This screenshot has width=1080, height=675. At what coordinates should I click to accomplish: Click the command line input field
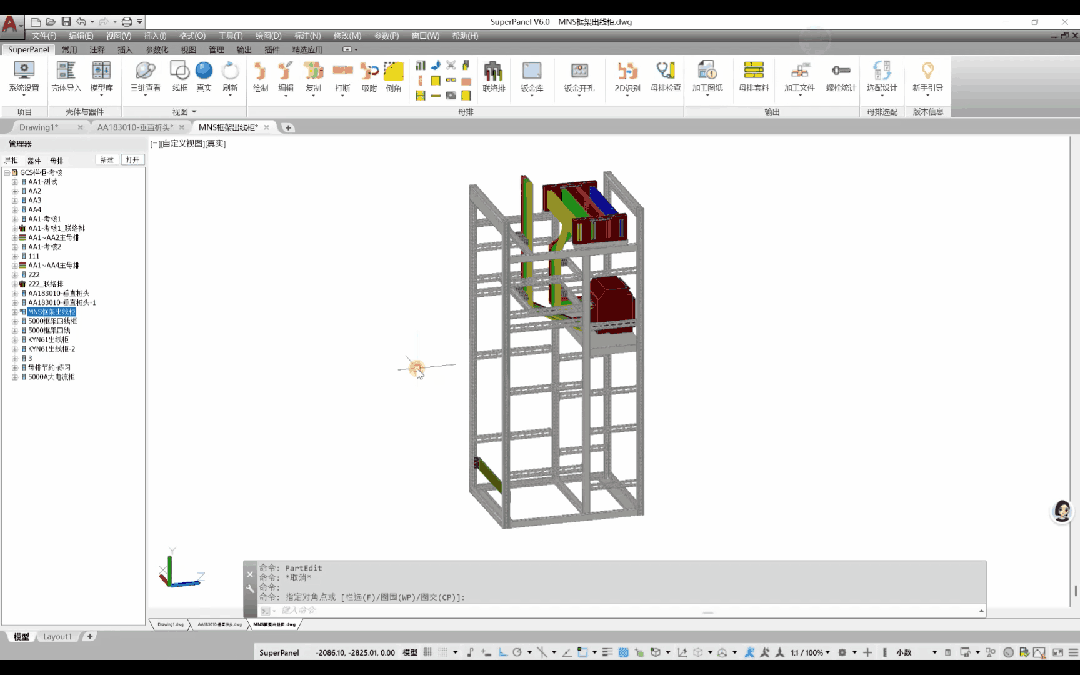click(x=480, y=610)
